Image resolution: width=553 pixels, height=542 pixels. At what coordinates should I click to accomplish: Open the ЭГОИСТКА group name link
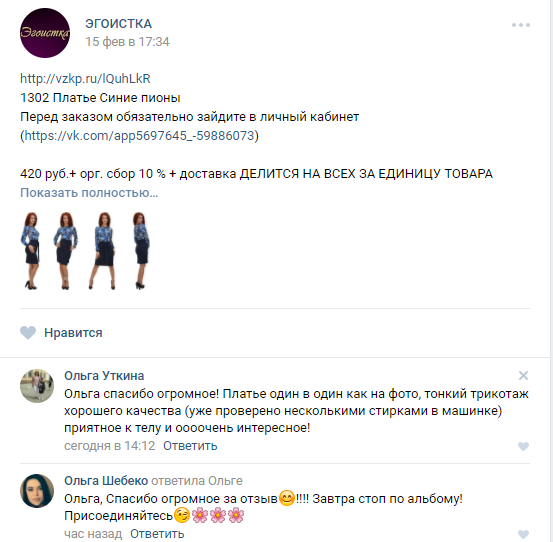tap(118, 24)
